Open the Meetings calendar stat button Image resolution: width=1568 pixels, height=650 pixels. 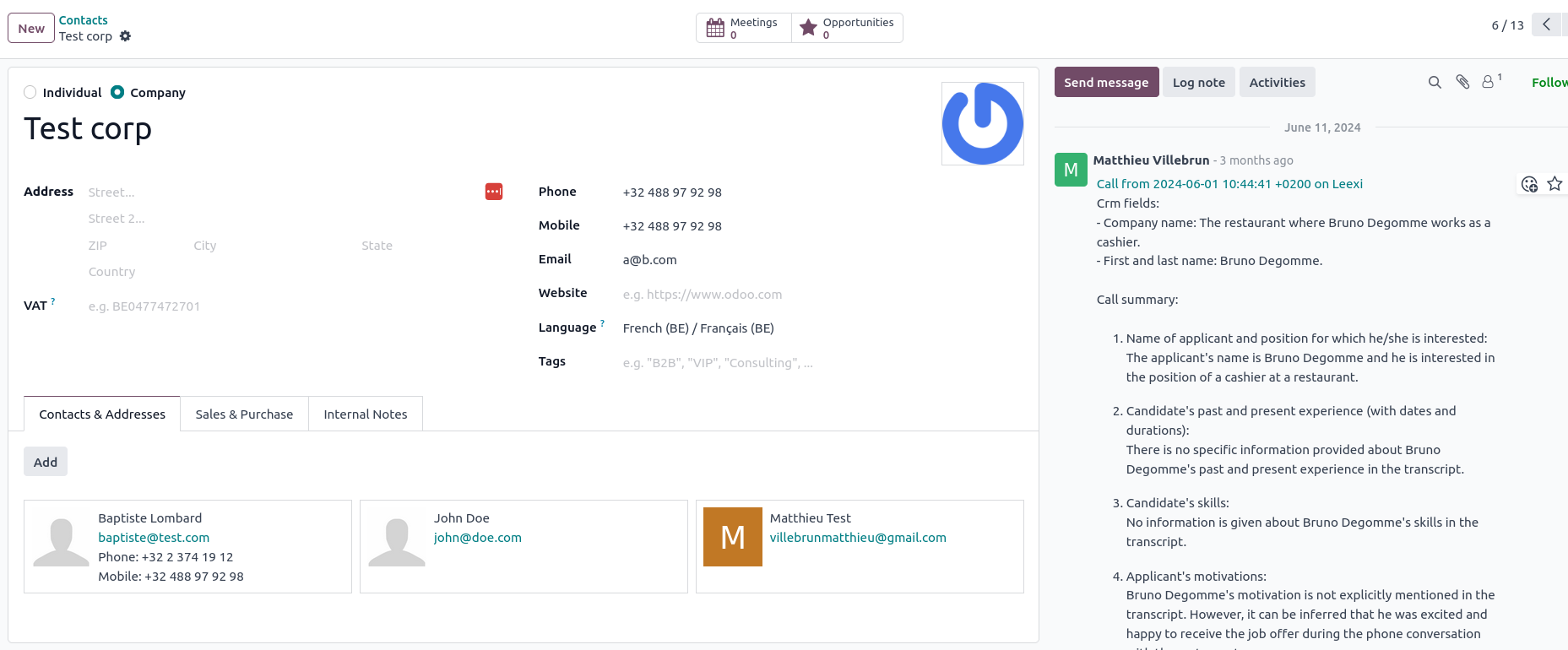tap(744, 28)
